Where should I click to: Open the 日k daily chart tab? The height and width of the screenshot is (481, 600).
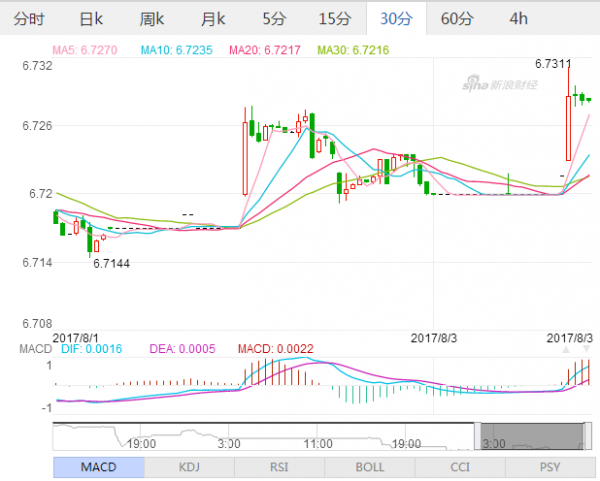pyautogui.click(x=91, y=18)
